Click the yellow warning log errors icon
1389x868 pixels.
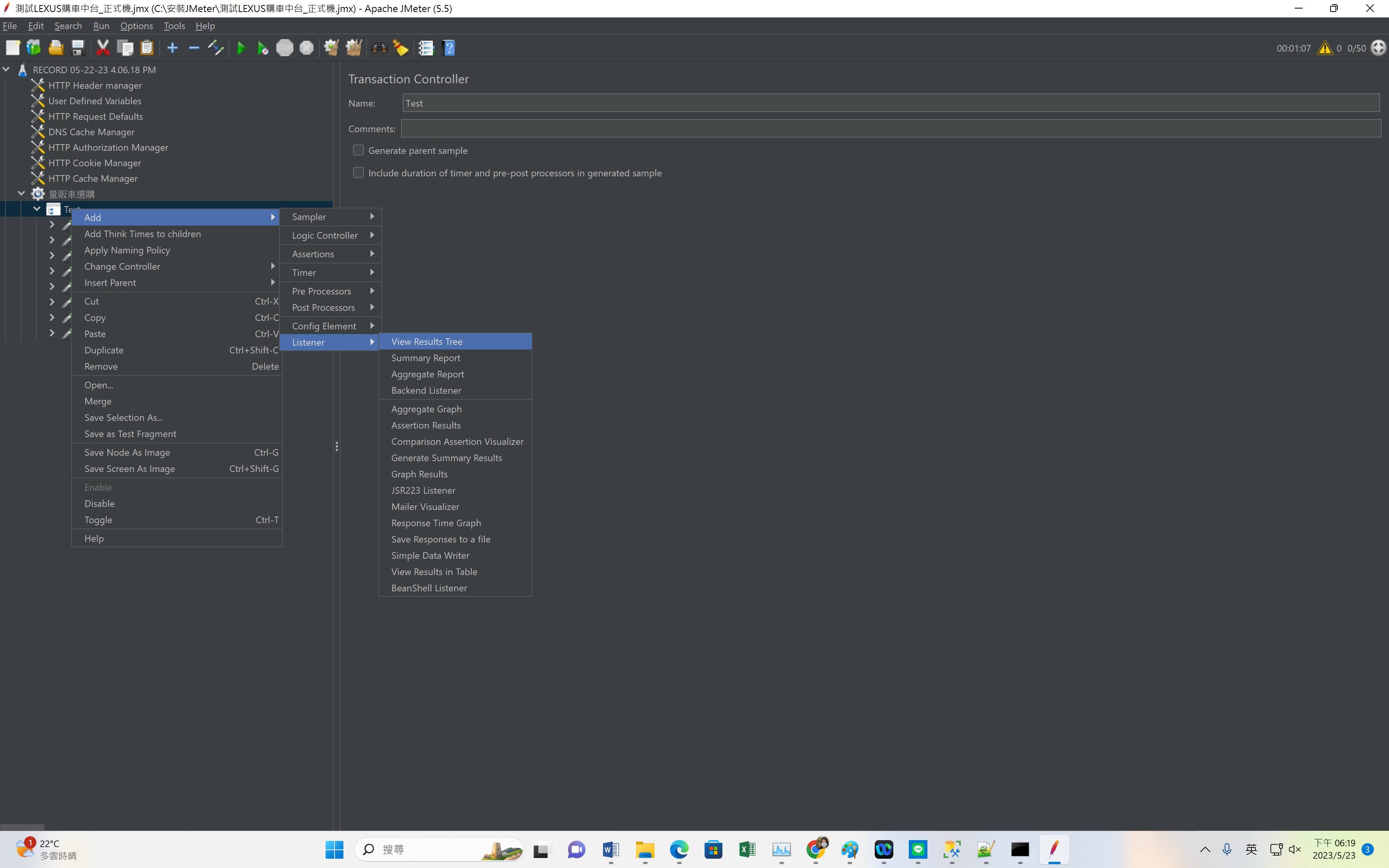1325,48
